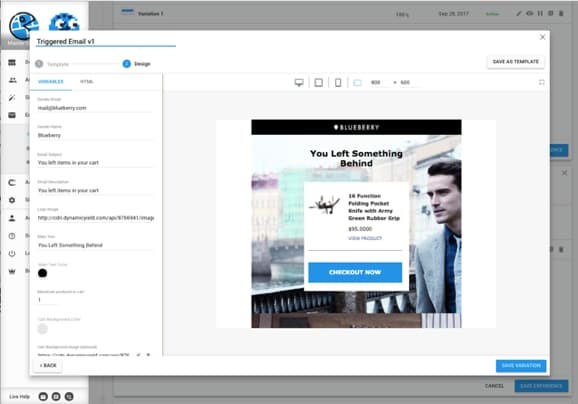Image resolution: width=578 pixels, height=404 pixels.
Task: Click the power logout sidebar icon
Action: click(x=12, y=254)
